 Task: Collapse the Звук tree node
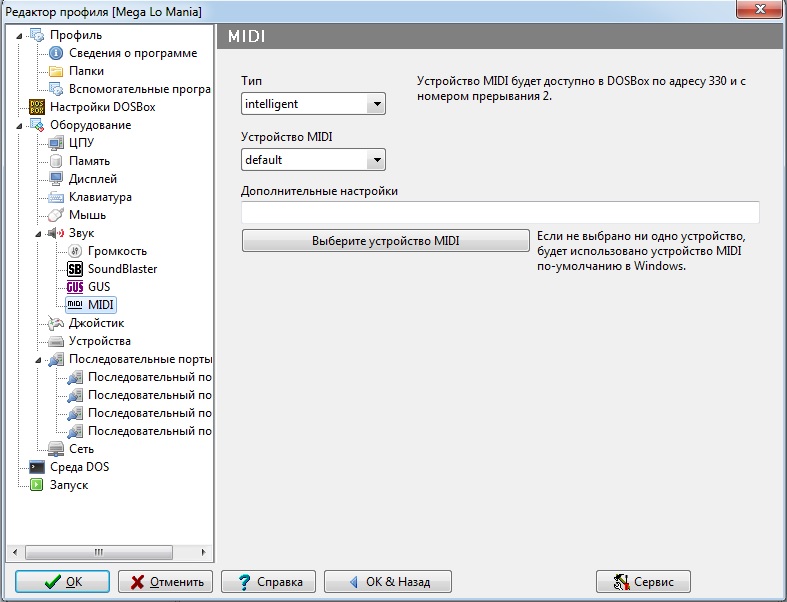tap(38, 233)
